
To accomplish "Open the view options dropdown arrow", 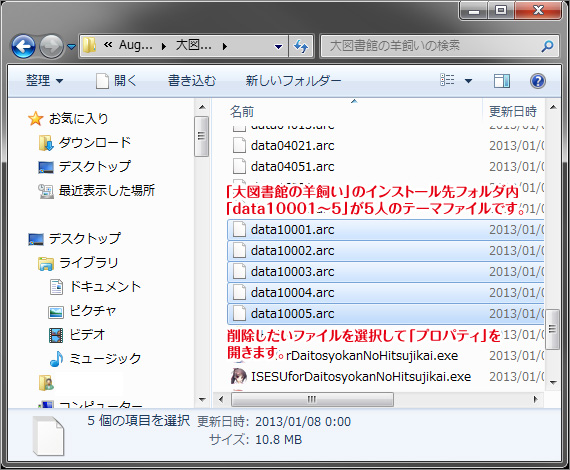I will coord(469,81).
